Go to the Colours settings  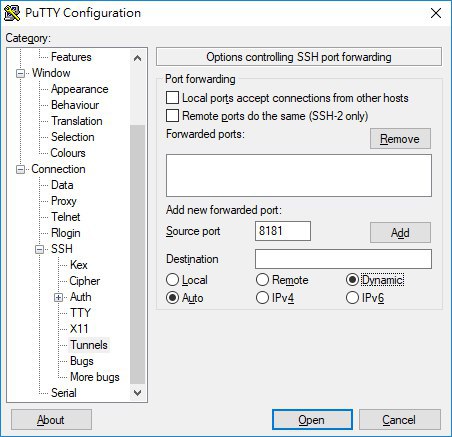coord(68,153)
